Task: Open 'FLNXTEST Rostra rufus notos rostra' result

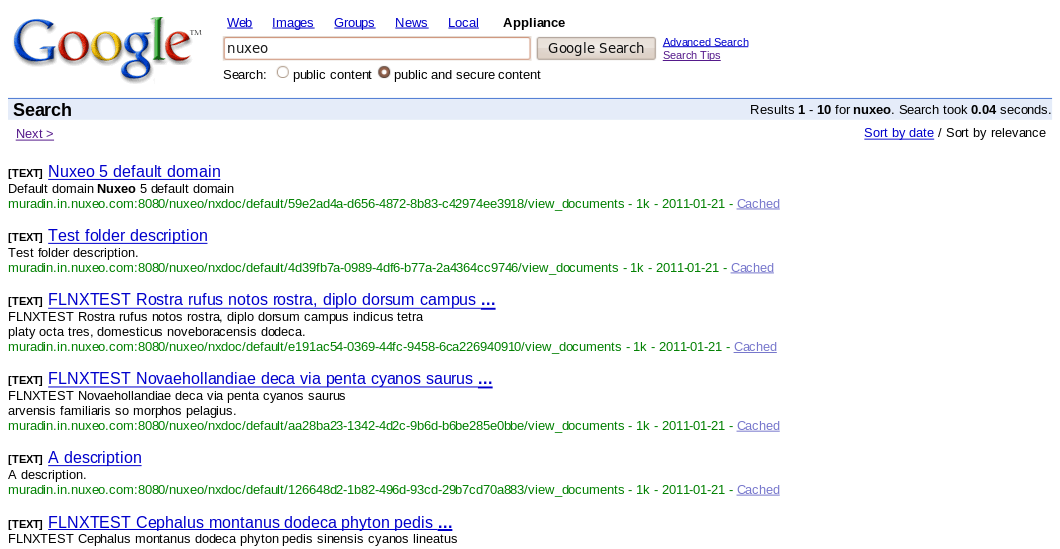Action: [262, 300]
